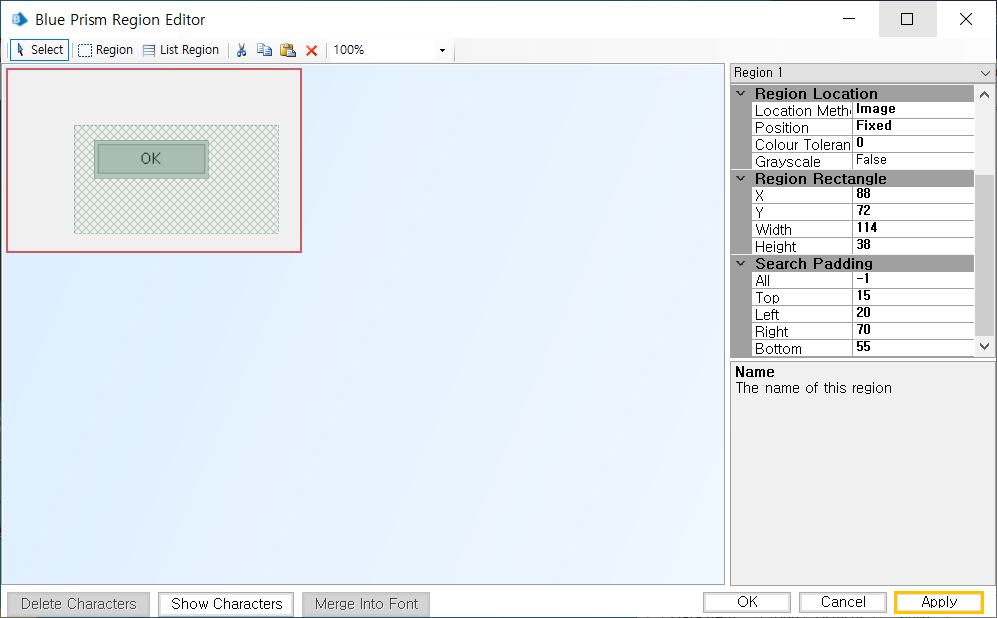
Task: Confirm with the bottom OK button
Action: (747, 601)
